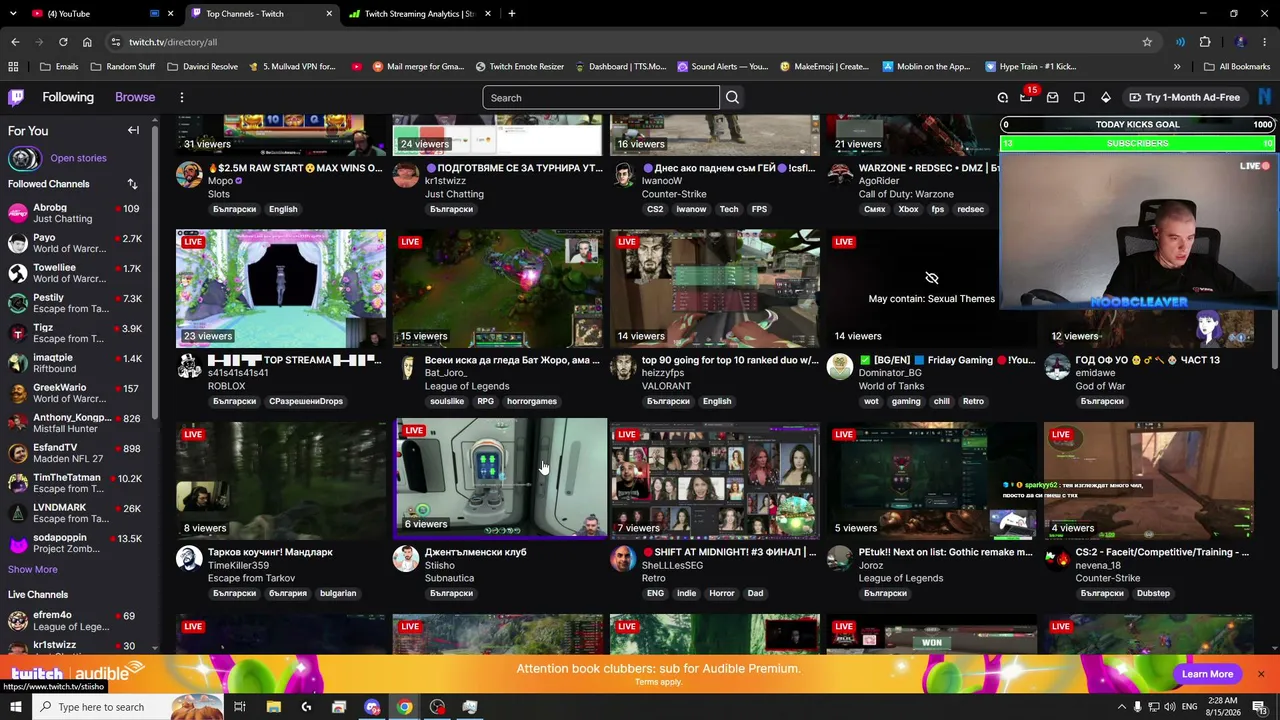The height and width of the screenshot is (720, 1280).
Task: Open a new Chrome tab
Action: pos(511,14)
